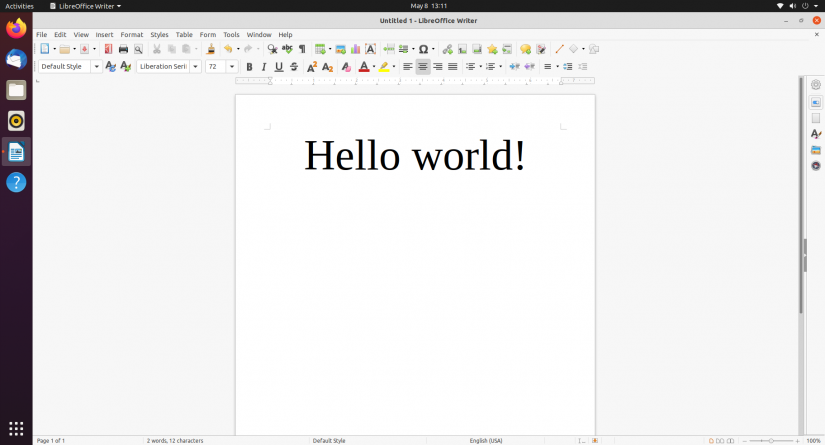Click Activities in the top bar

19,6
